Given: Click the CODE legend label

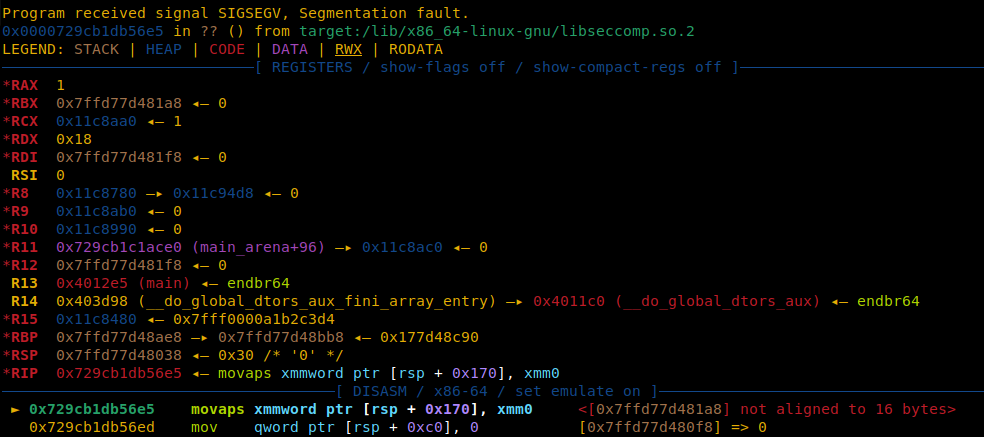Looking at the screenshot, I should (227, 49).
